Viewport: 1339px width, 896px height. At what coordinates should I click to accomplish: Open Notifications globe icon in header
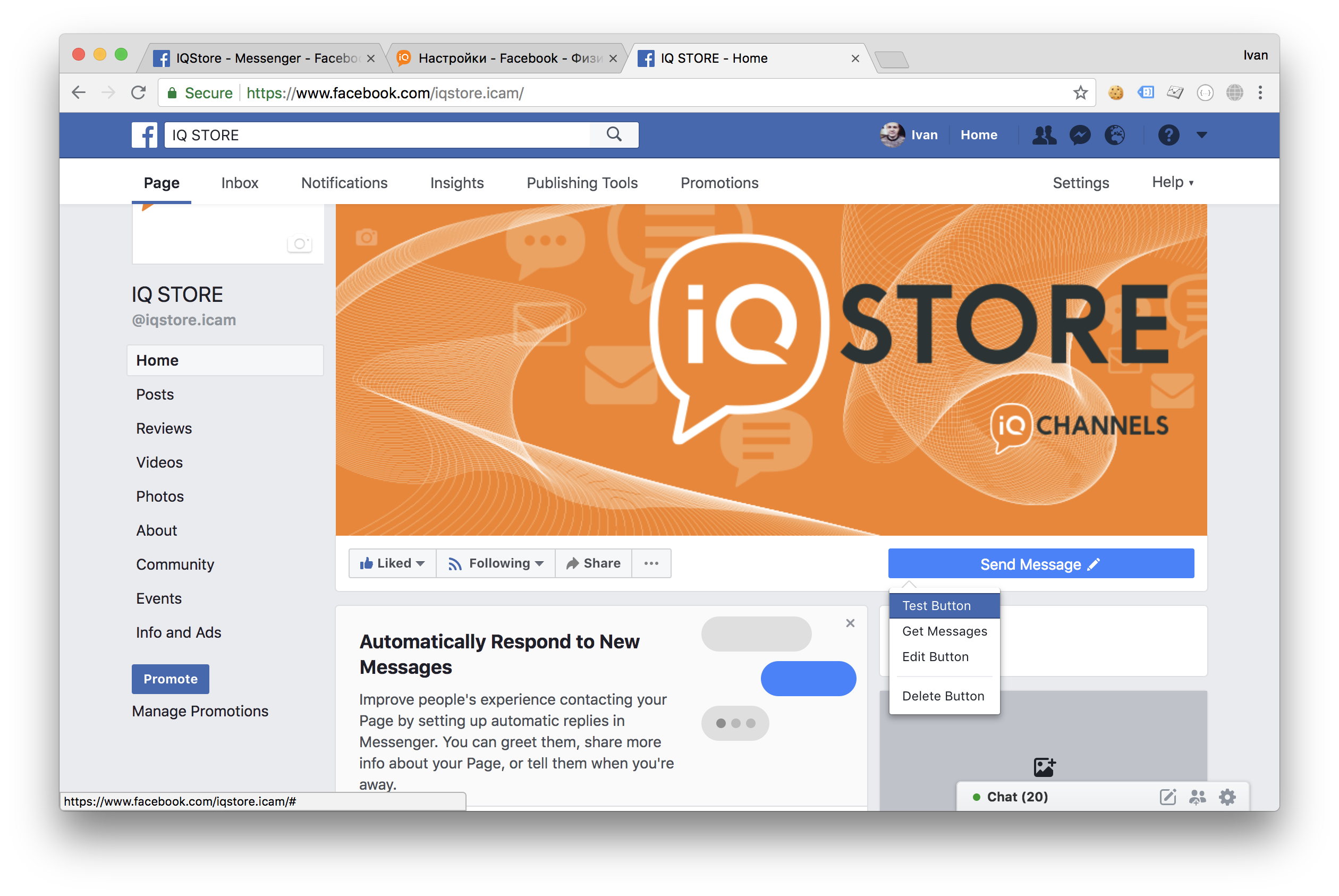(x=1114, y=136)
